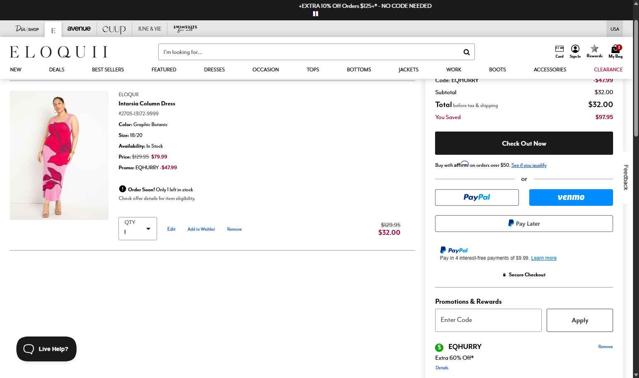Select the Eloquii E brand tab
This screenshot has height=378, width=639.
[53, 30]
